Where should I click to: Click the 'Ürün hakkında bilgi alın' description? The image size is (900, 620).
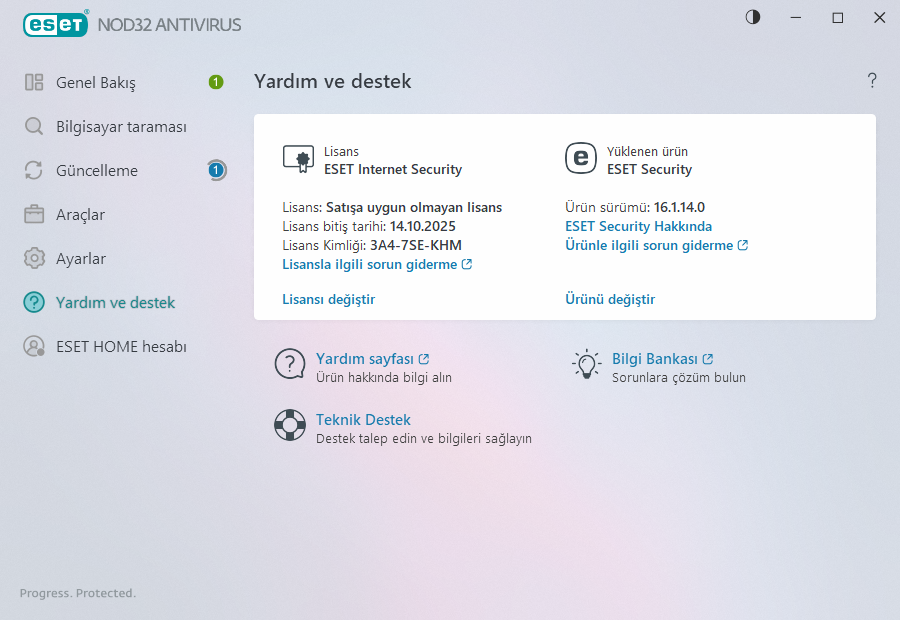point(384,377)
